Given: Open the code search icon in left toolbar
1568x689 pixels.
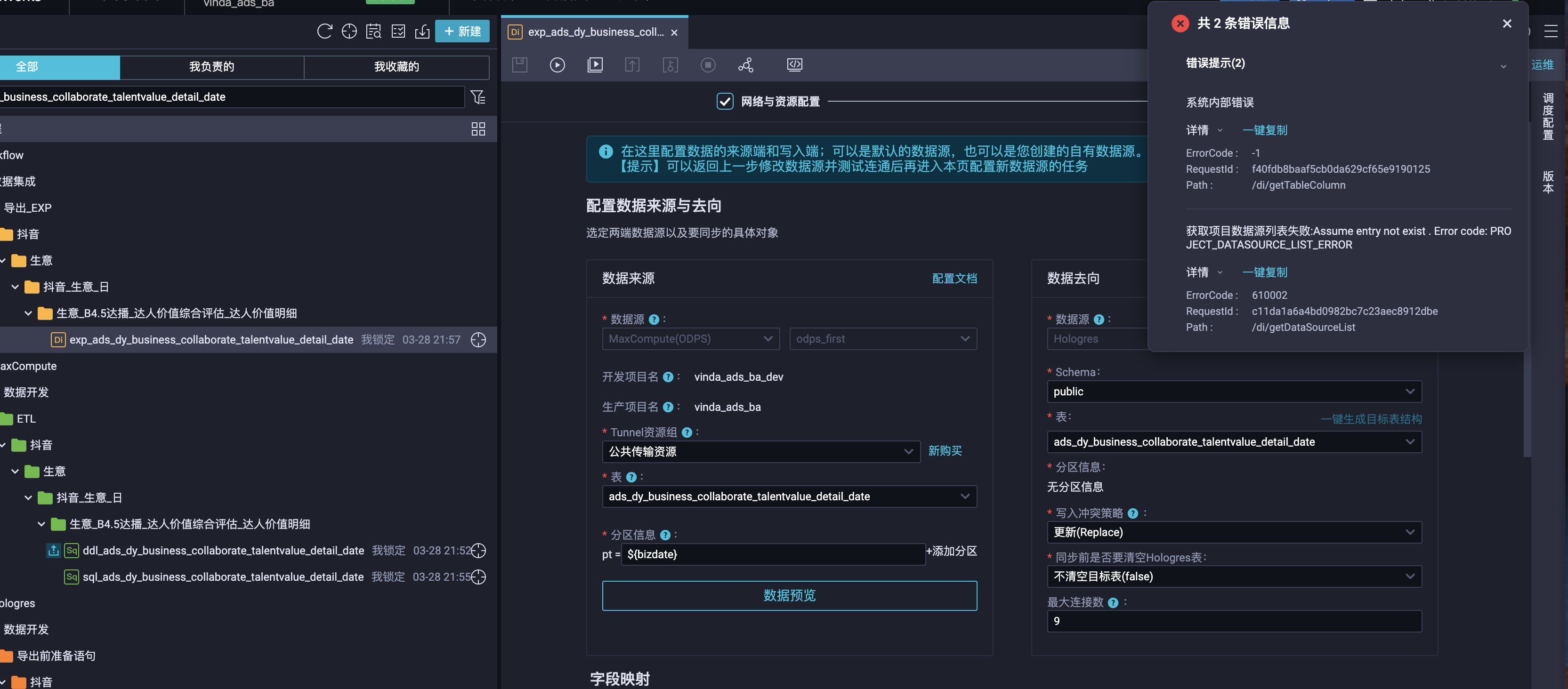Looking at the screenshot, I should click(374, 32).
